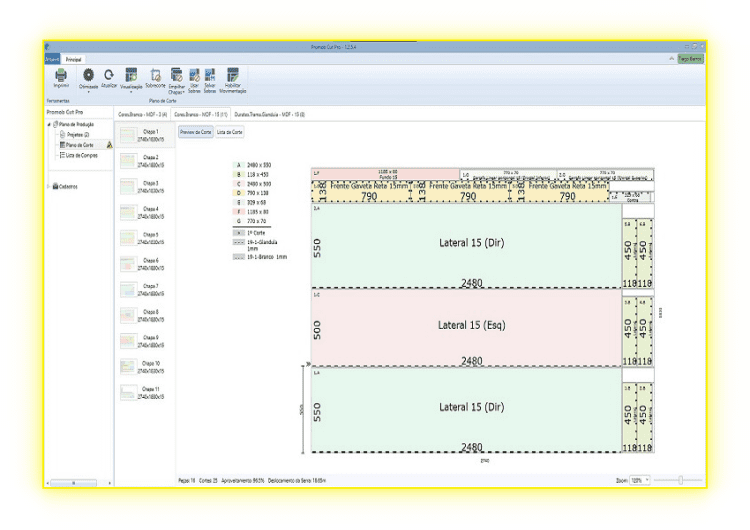This screenshot has height=530, width=750.
Task: Open the Visualização tool
Action: pyautogui.click(x=131, y=77)
